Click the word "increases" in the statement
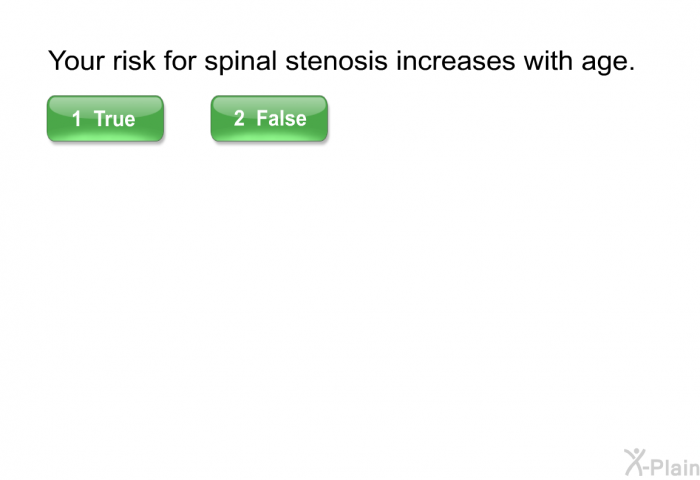Viewport: 700px width, 480px height. [x=456, y=60]
